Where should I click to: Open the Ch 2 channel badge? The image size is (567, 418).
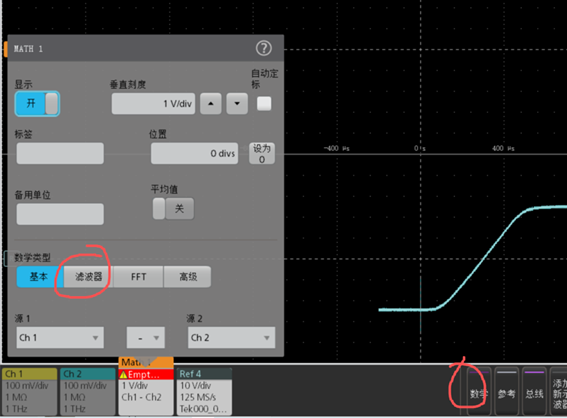pyautogui.click(x=88, y=392)
